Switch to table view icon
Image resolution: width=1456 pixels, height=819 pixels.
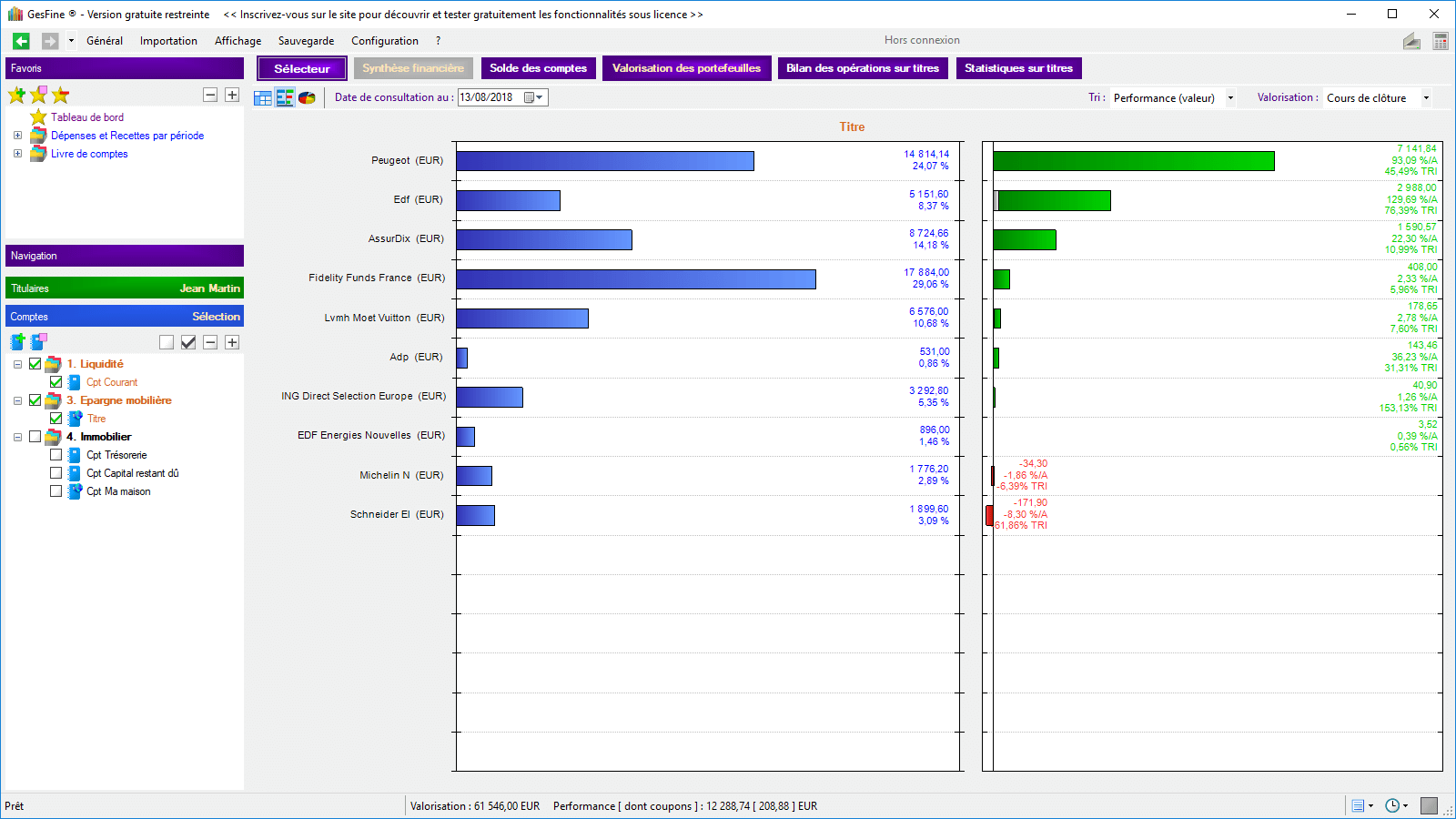coord(263,98)
